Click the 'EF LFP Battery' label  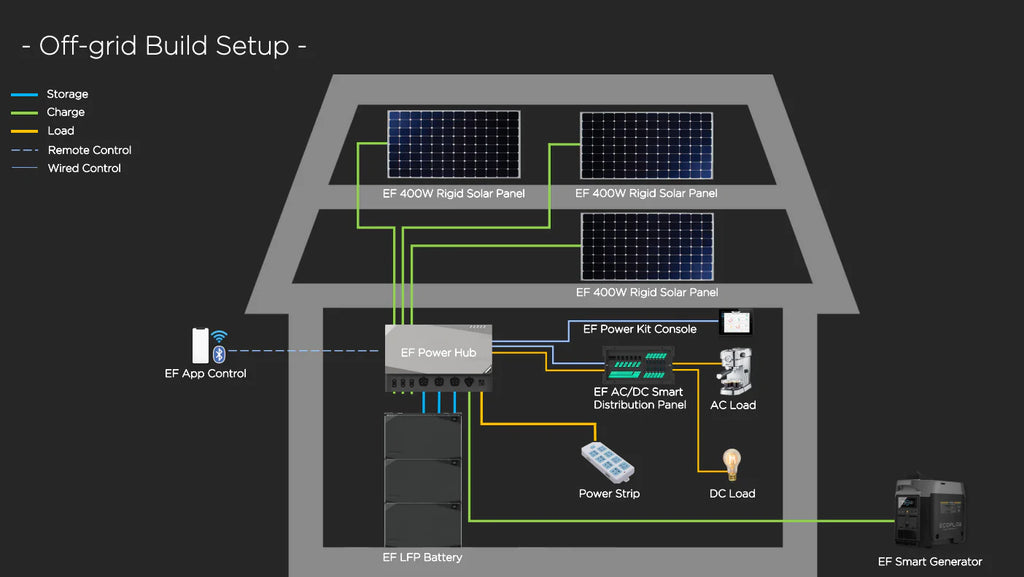click(422, 557)
